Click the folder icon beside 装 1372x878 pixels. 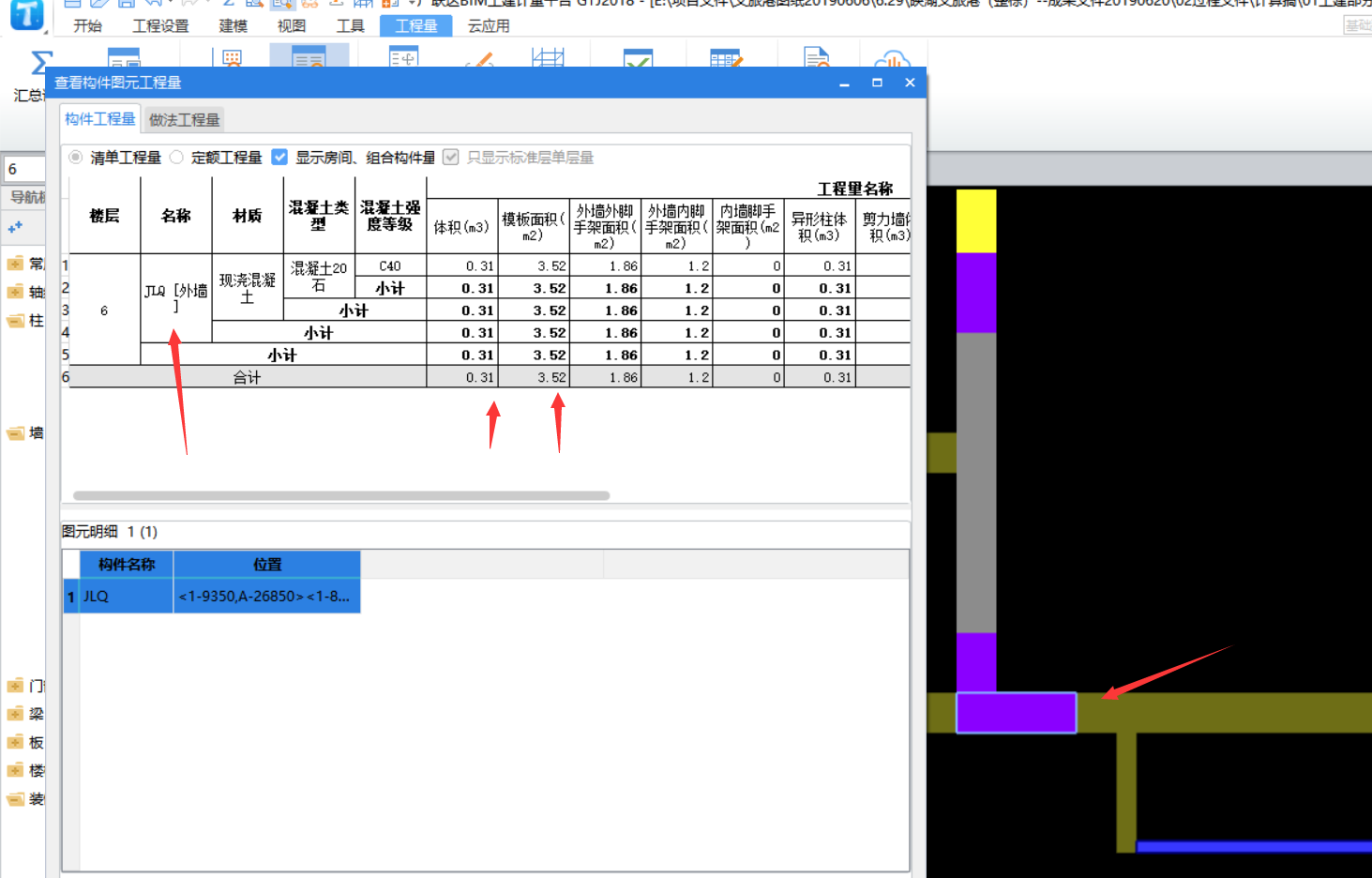(15, 799)
